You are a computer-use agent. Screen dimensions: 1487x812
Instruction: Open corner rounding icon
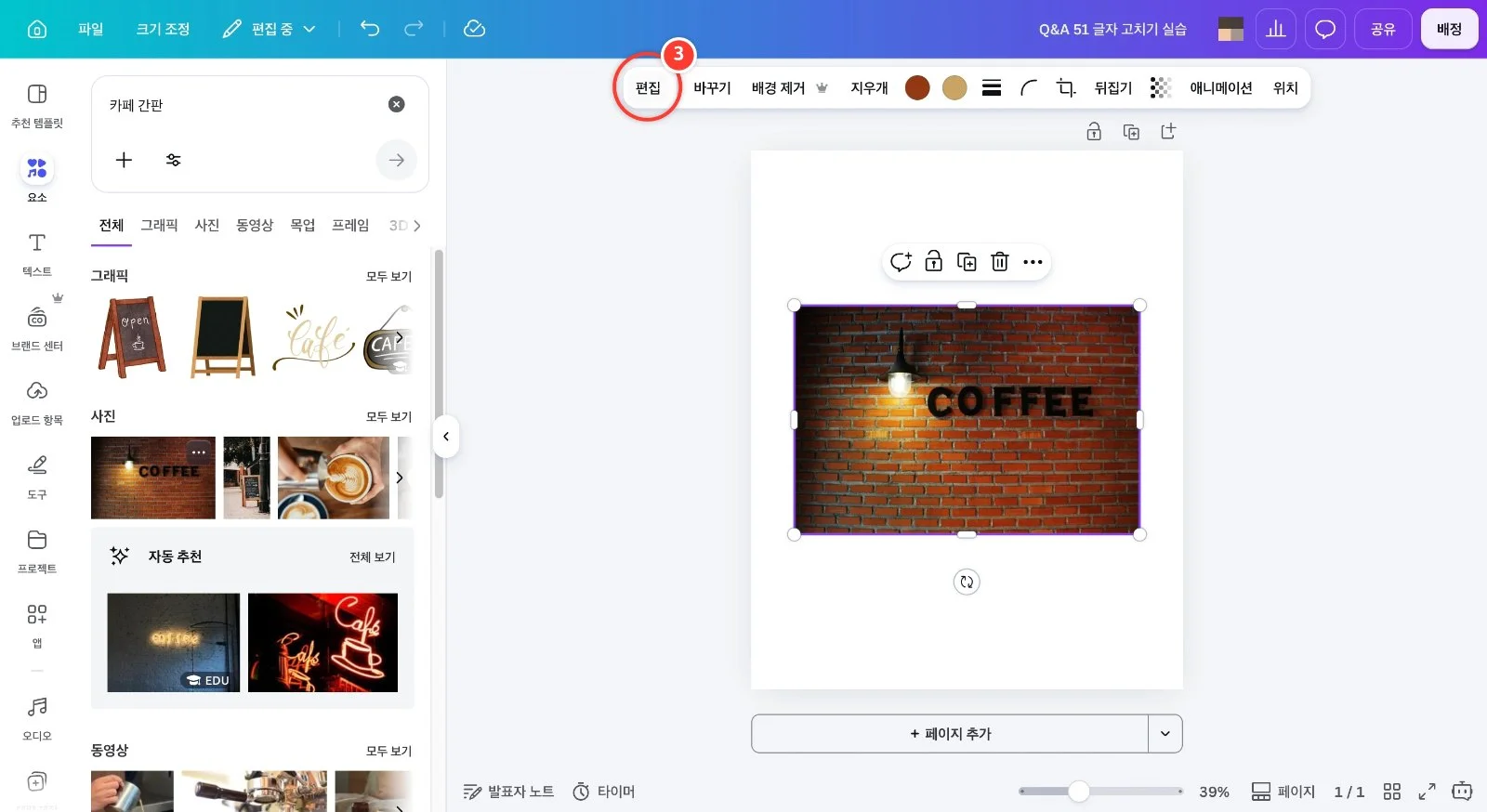pos(1029,87)
